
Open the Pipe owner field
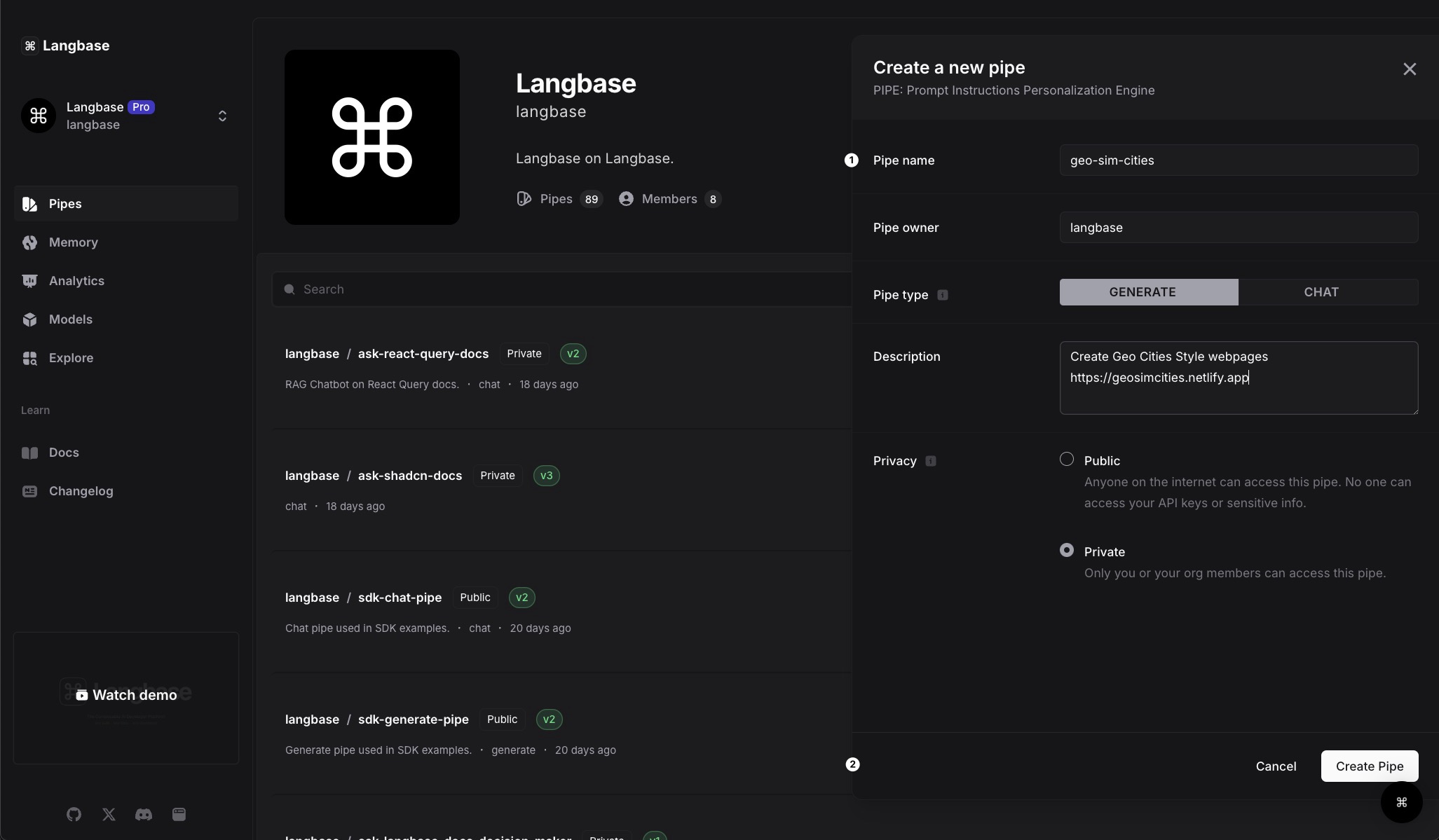(x=1238, y=228)
